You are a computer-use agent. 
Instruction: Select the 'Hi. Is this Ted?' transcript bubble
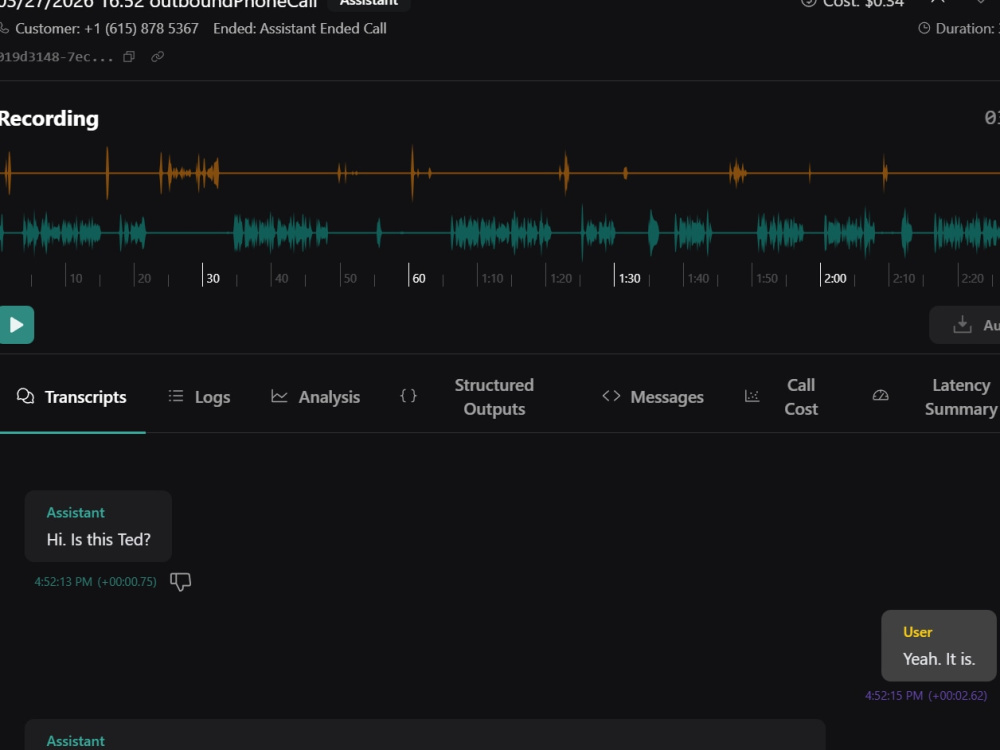[x=98, y=526]
